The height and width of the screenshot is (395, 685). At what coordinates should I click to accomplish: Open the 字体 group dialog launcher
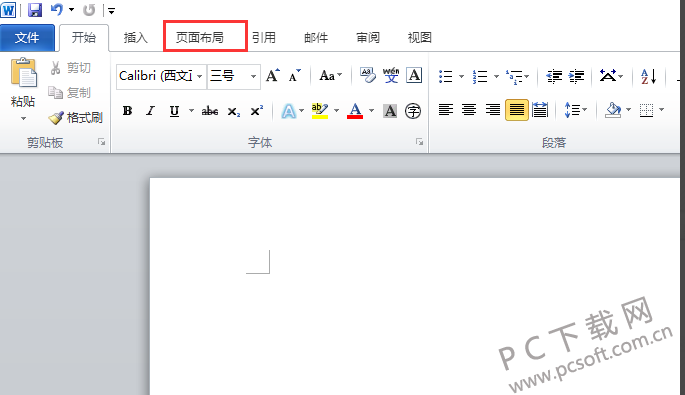(x=419, y=142)
